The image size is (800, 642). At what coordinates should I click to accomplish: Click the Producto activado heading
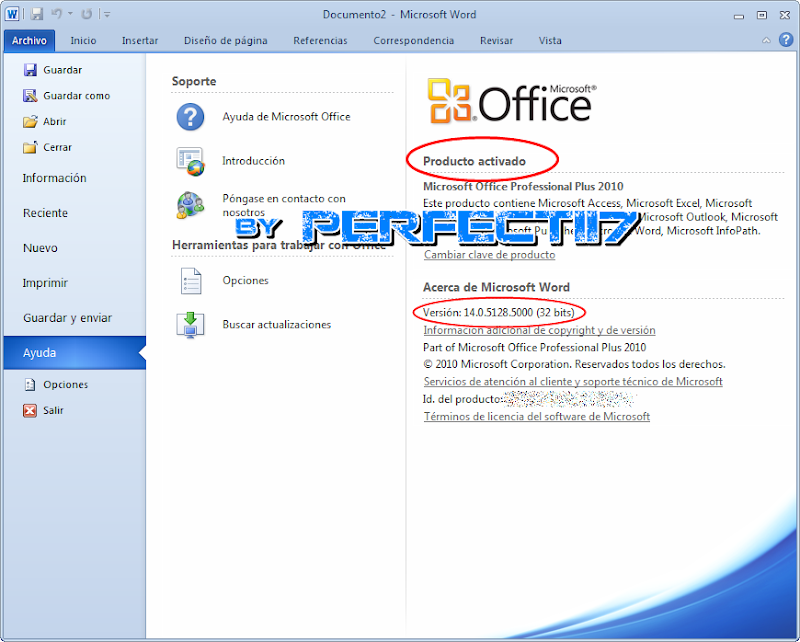pos(474,161)
